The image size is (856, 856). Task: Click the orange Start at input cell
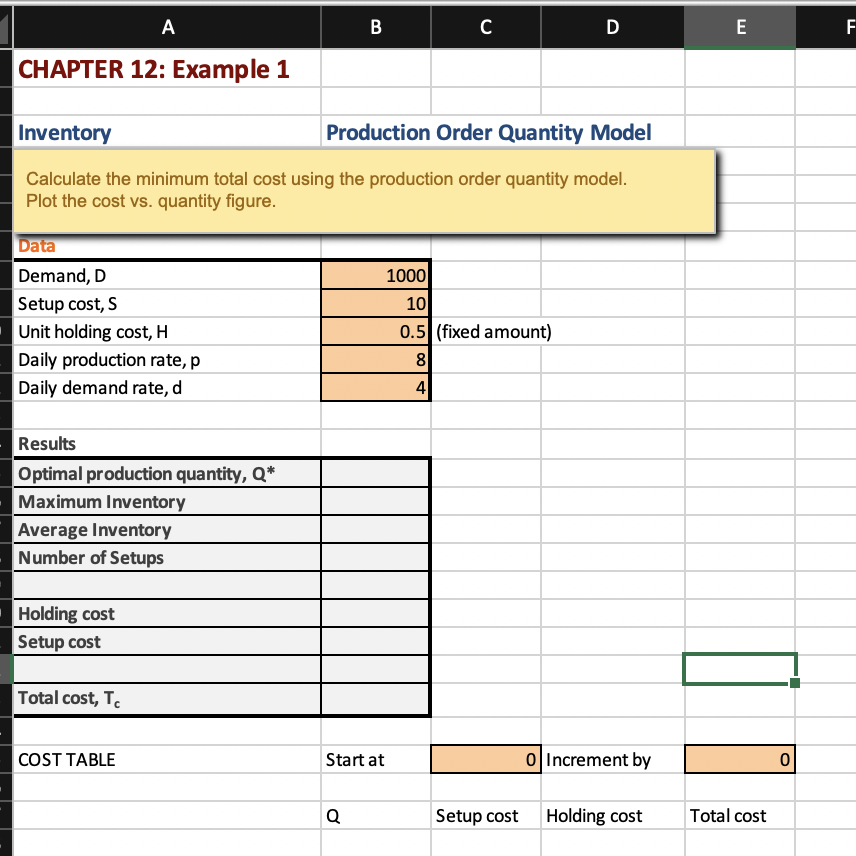pos(485,759)
